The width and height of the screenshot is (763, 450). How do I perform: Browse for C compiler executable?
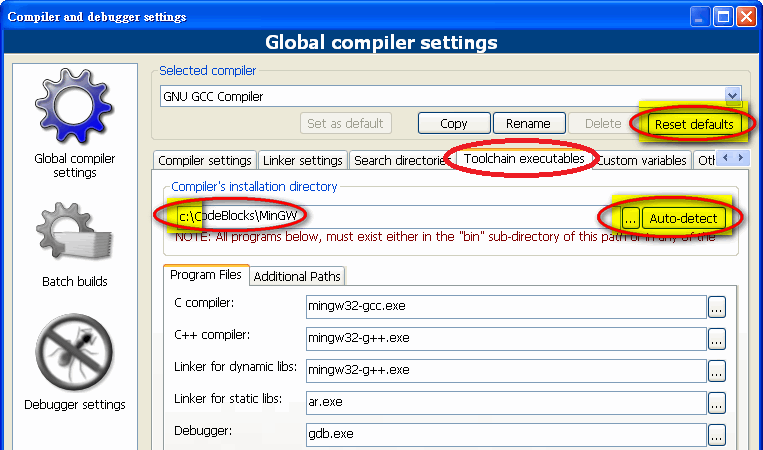pos(716,308)
